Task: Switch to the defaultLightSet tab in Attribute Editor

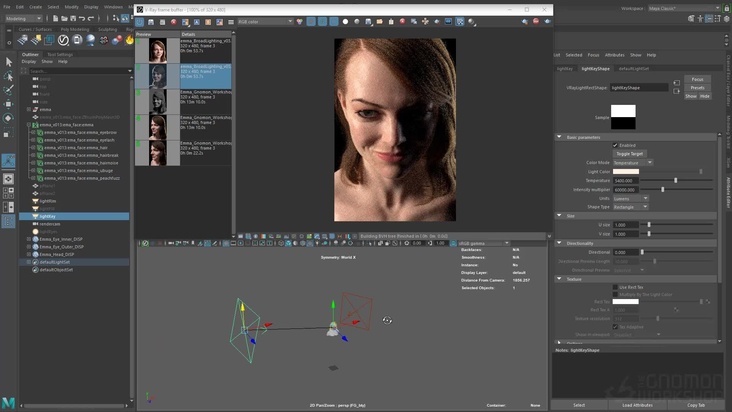Action: click(633, 69)
